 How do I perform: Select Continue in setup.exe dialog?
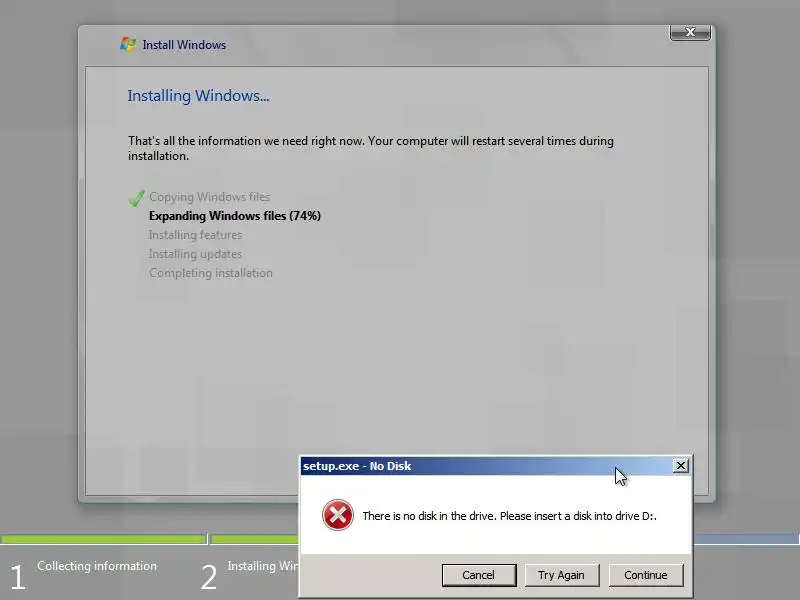pyautogui.click(x=645, y=575)
